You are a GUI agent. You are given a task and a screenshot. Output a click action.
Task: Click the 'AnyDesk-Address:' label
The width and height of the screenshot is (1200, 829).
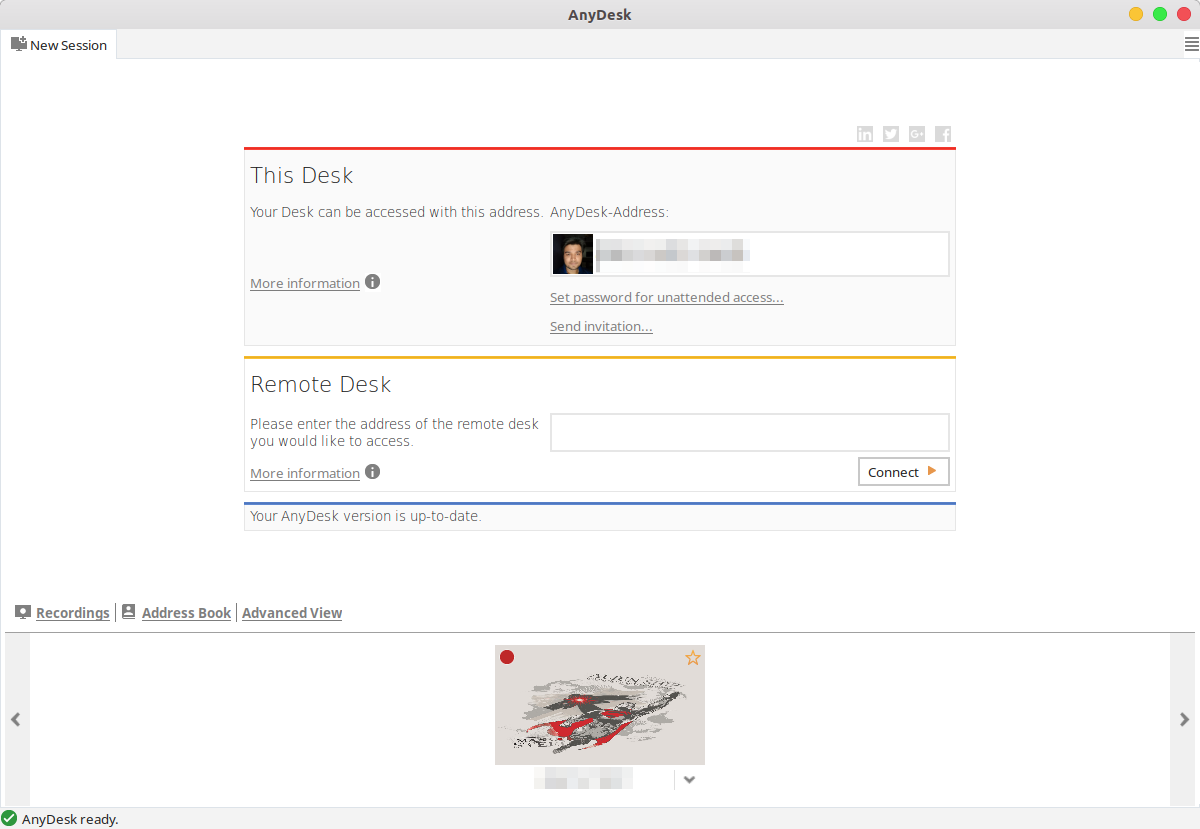point(609,212)
